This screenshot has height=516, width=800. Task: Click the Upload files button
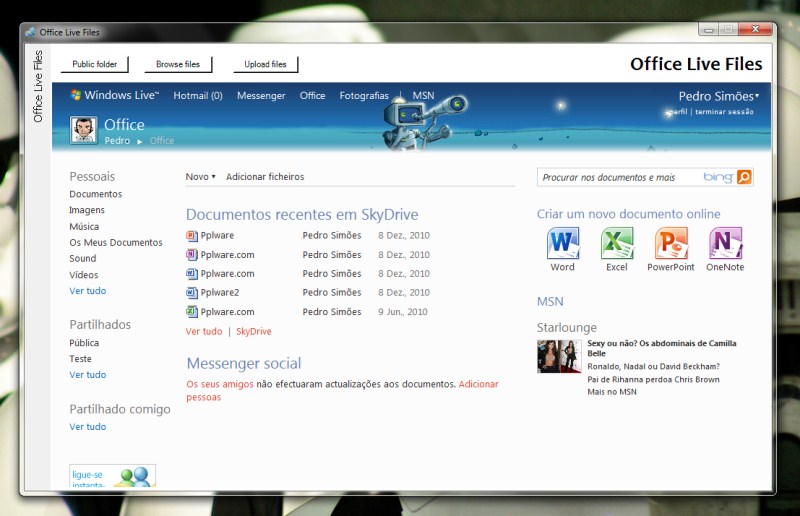click(x=265, y=64)
